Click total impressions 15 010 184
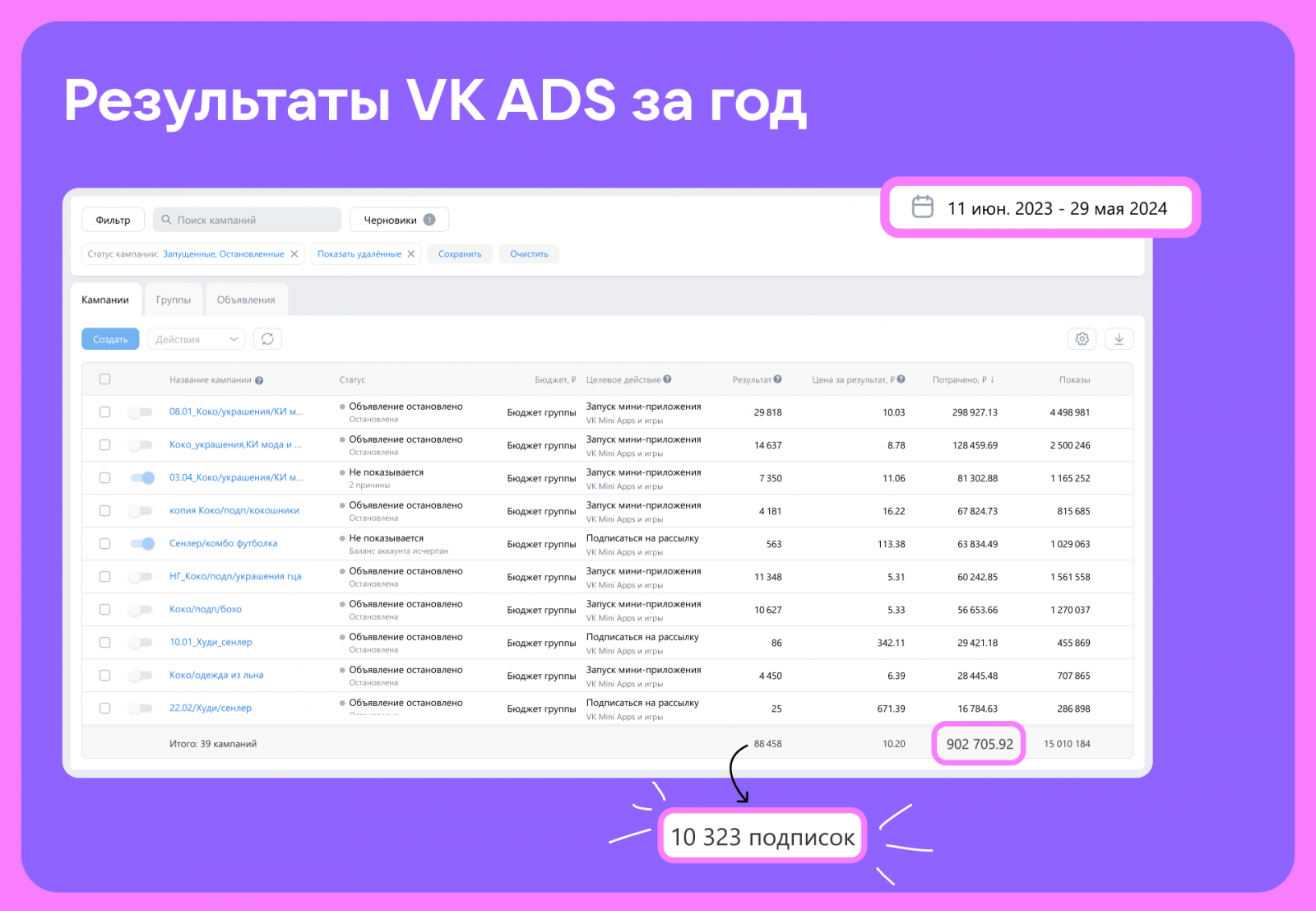The height and width of the screenshot is (911, 1316). (1067, 744)
